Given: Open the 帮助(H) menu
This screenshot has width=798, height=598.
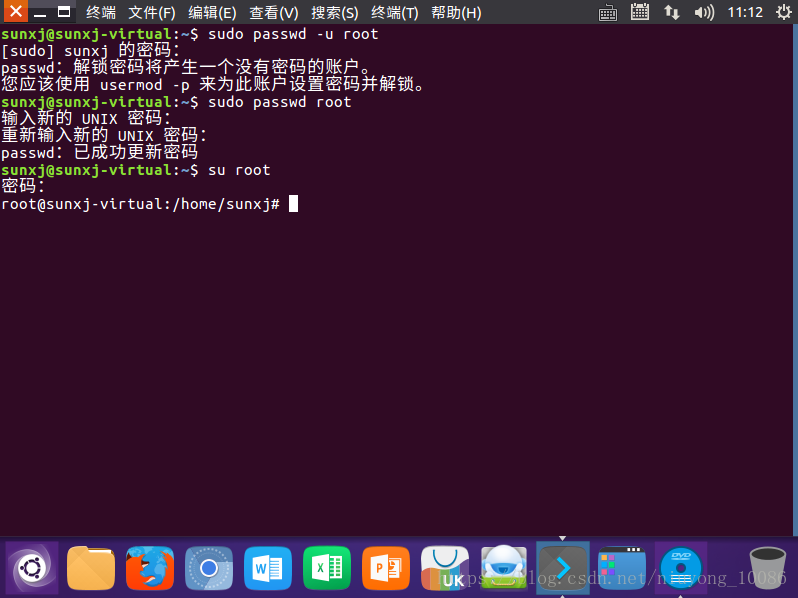Looking at the screenshot, I should [x=456, y=12].
